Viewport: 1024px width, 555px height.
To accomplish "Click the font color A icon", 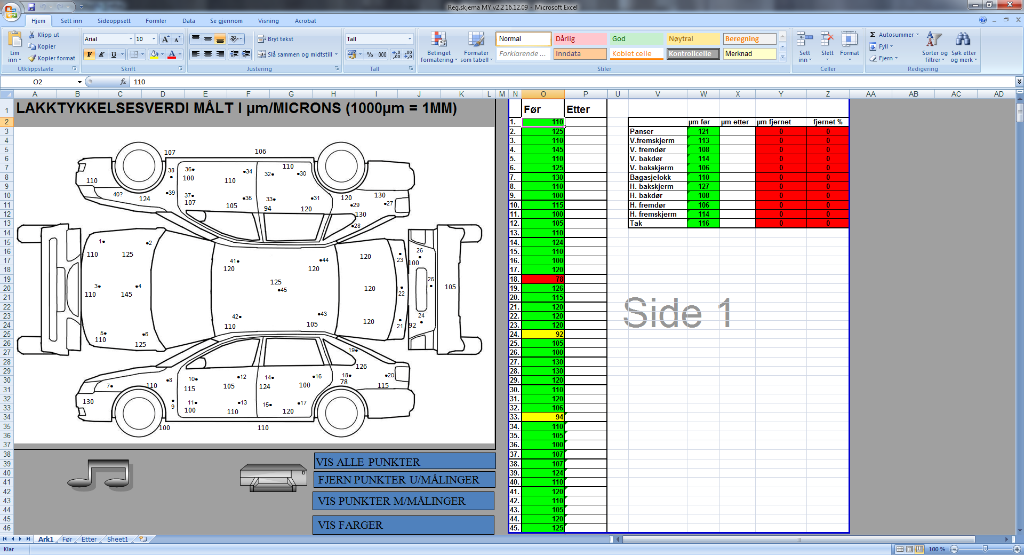I will (172, 55).
